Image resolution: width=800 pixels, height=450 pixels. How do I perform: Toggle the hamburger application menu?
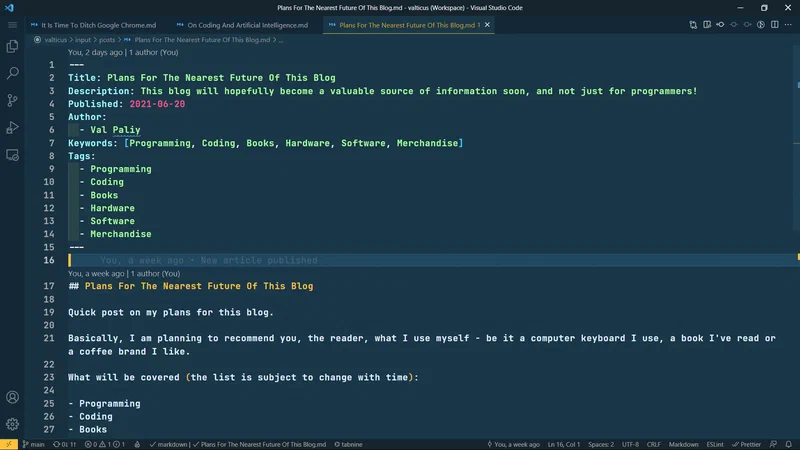pos(13,24)
